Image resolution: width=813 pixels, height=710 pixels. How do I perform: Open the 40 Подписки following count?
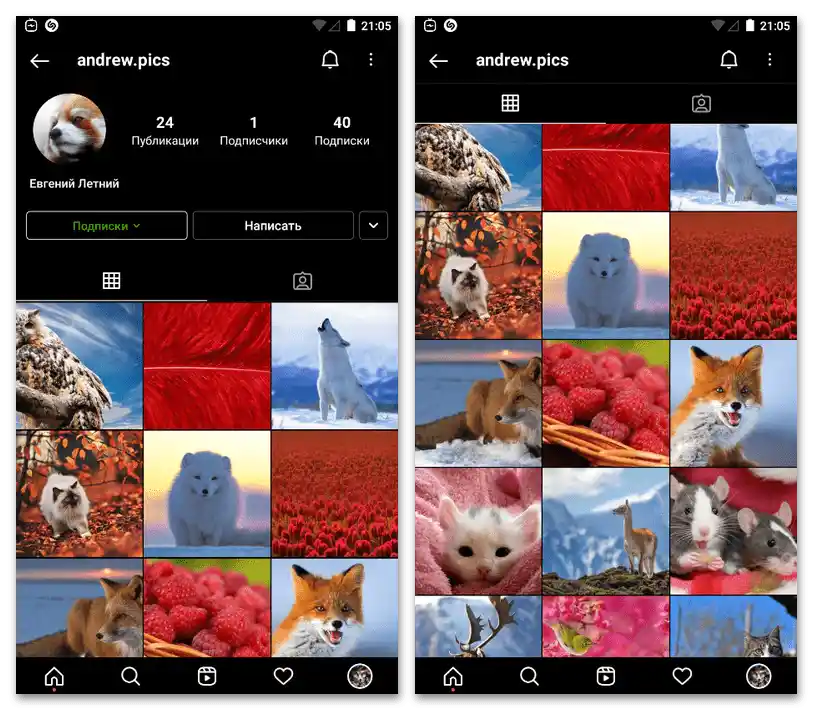tap(342, 131)
